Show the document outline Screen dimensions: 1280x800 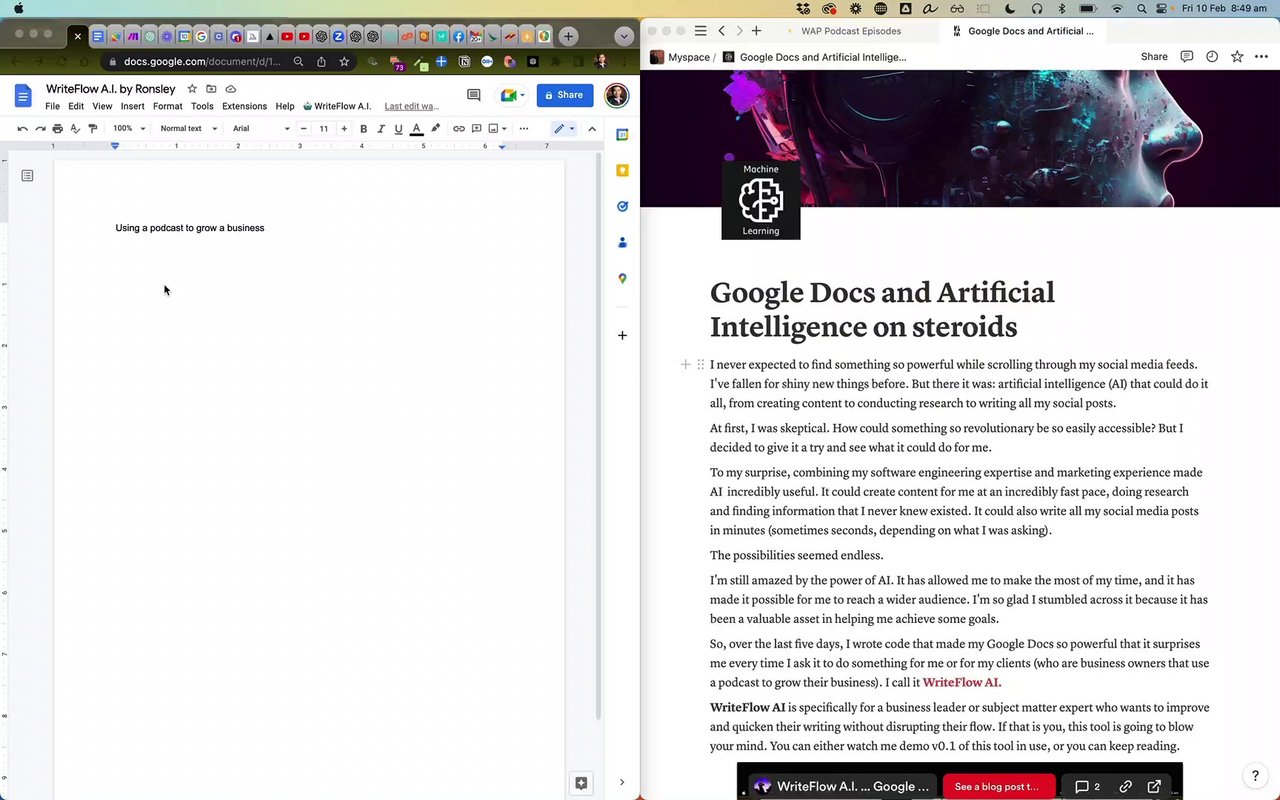pos(27,176)
